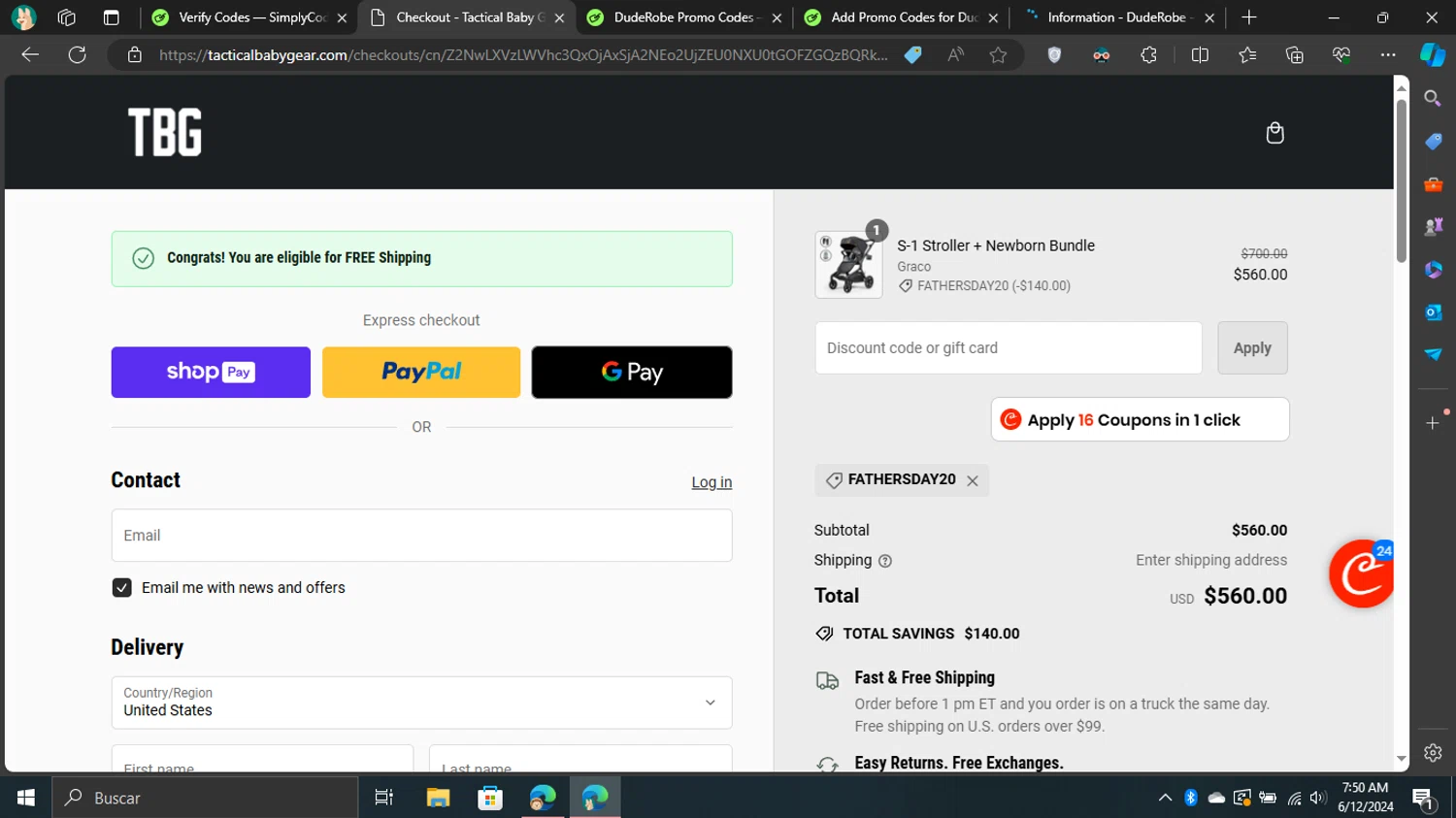Open browser settings and more menu
The width and height of the screenshot is (1456, 818).
pos(1388,55)
